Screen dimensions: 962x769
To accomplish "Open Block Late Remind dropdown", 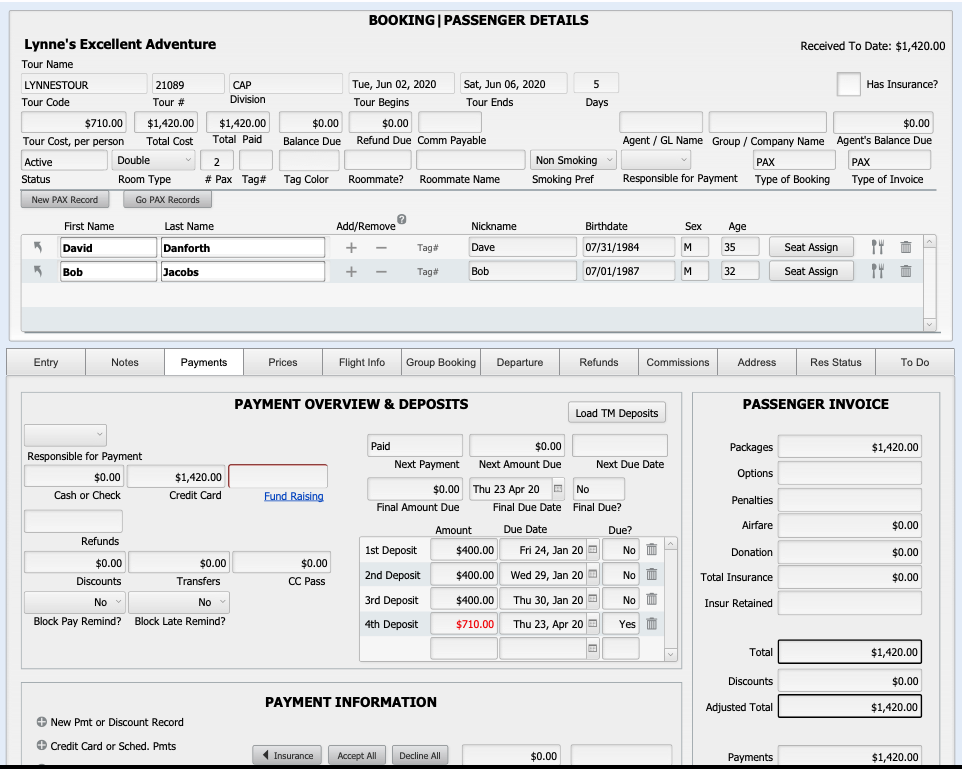I will click(x=179, y=602).
